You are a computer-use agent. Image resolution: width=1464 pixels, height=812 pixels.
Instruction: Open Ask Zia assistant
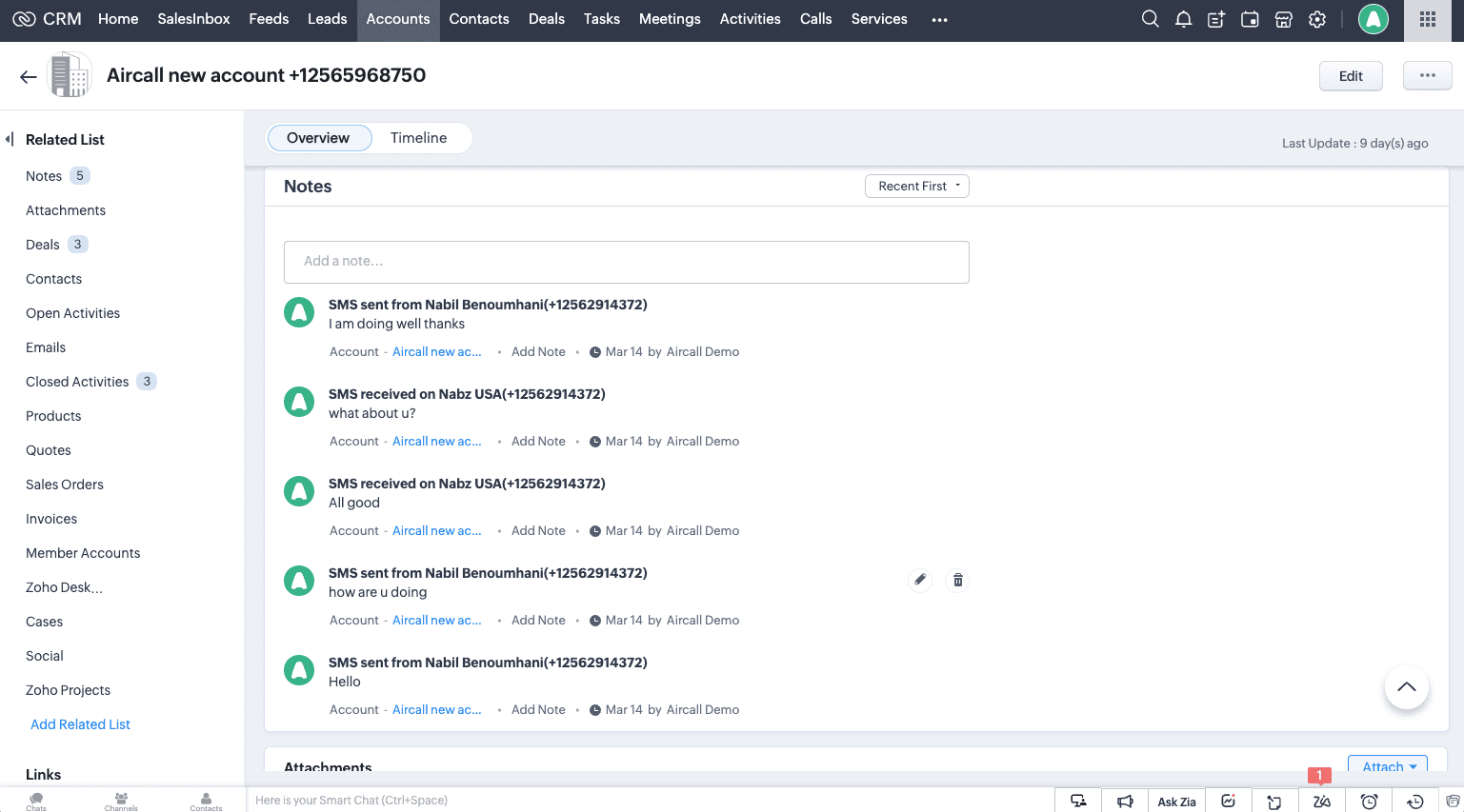1176,802
